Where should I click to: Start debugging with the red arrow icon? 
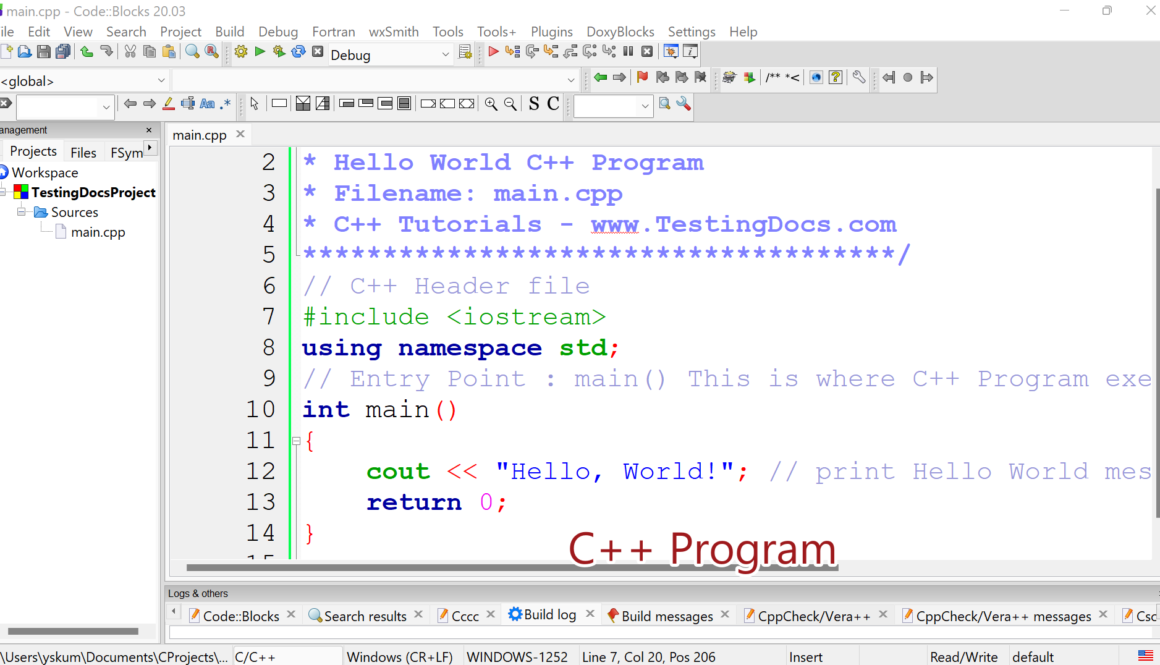coord(493,52)
